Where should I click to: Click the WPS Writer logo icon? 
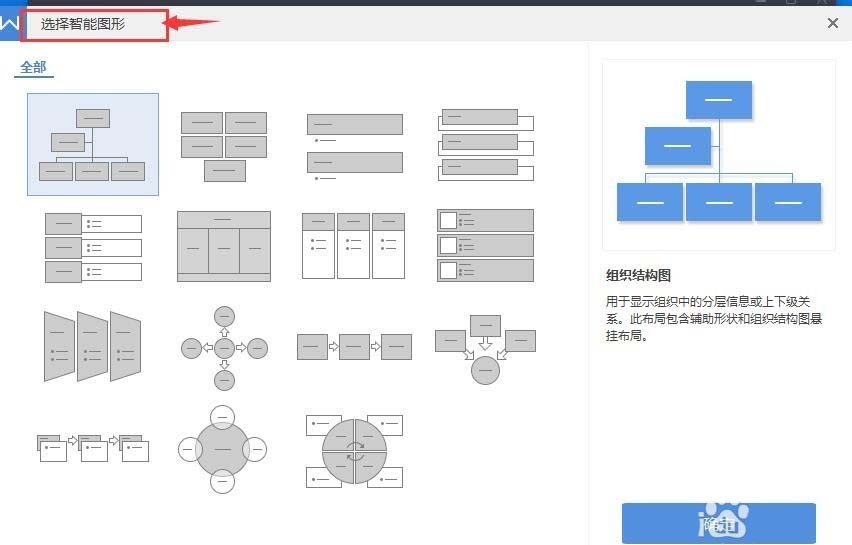coord(9,23)
